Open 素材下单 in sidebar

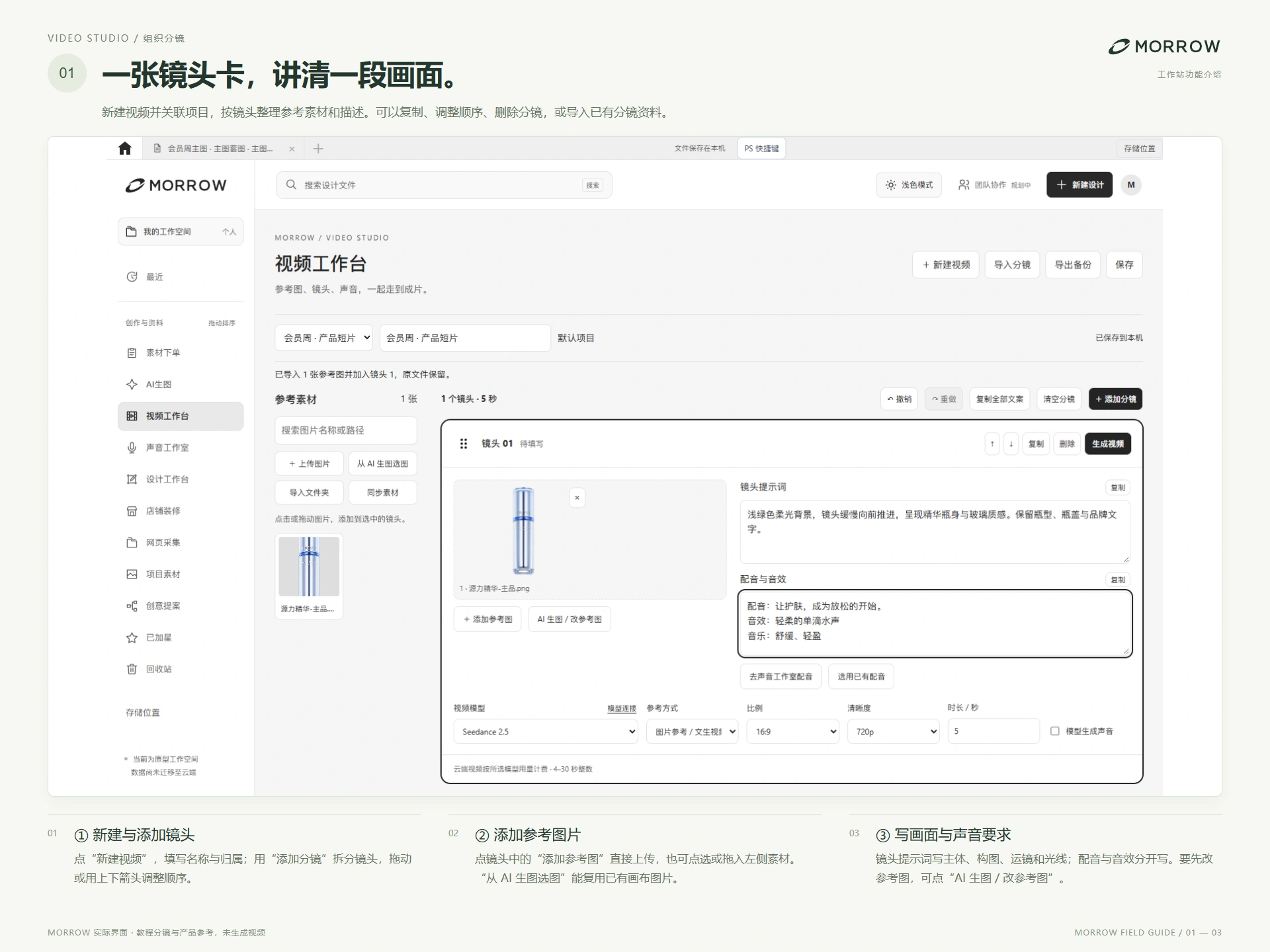tap(181, 353)
